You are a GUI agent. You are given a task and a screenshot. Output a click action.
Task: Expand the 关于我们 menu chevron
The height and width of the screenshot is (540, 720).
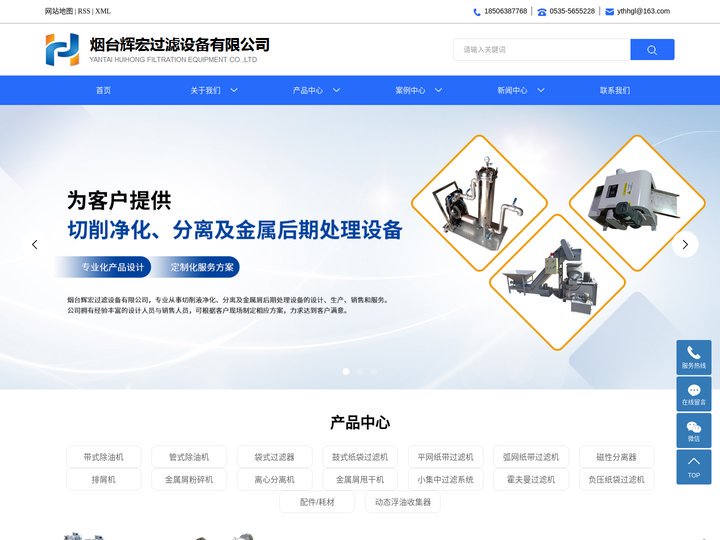pyautogui.click(x=234, y=90)
